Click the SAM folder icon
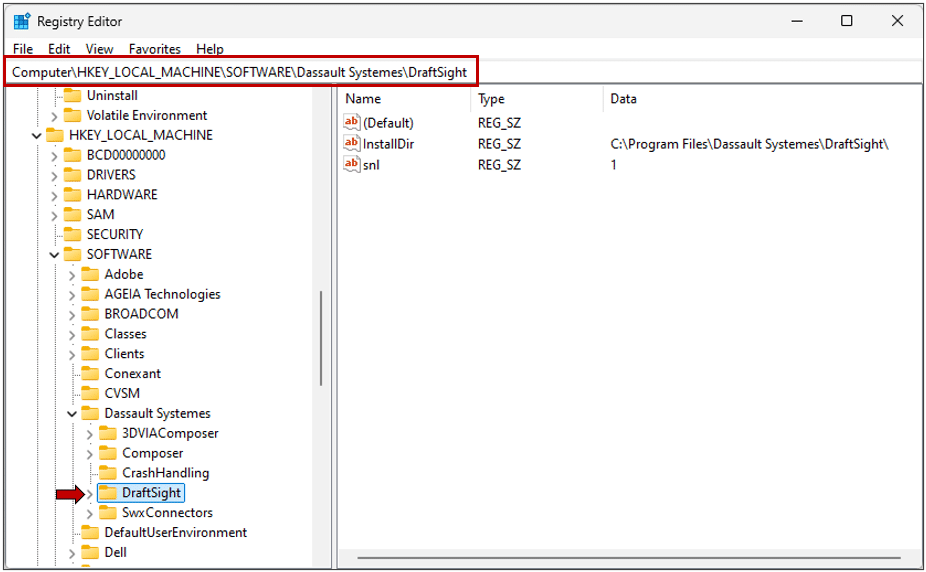This screenshot has height=572, width=926. (72, 215)
